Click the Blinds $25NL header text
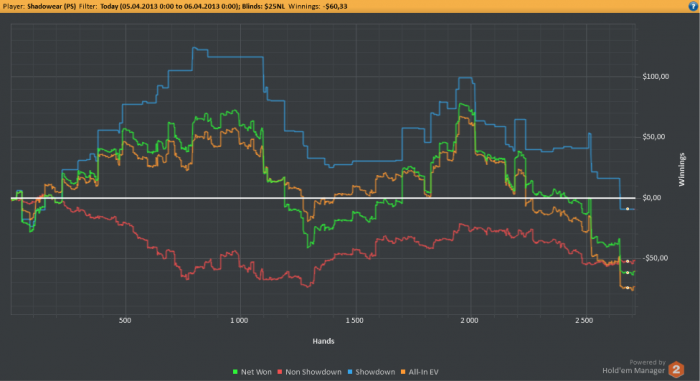The image size is (700, 381). 263,6
